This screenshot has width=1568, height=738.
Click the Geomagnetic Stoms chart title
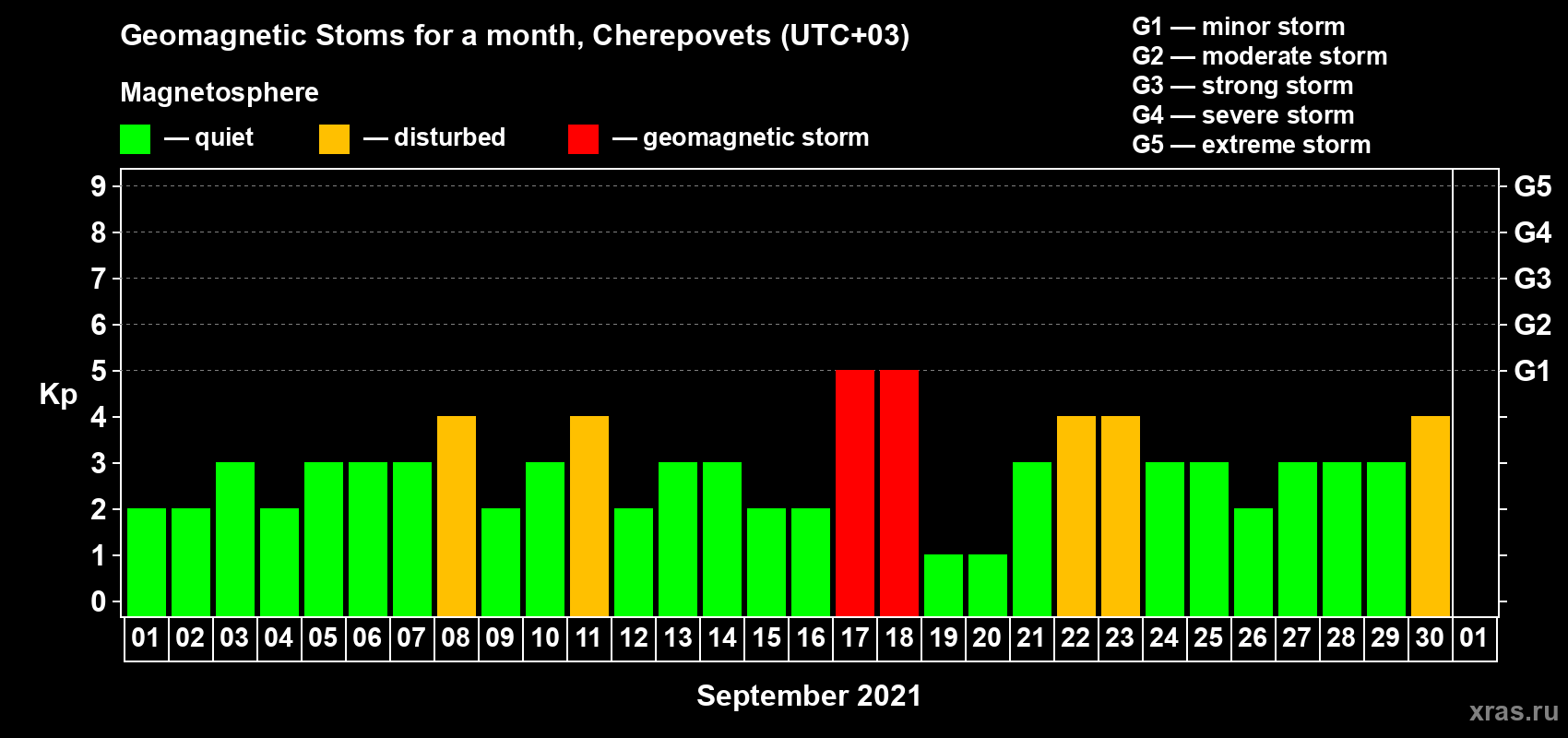515,35
